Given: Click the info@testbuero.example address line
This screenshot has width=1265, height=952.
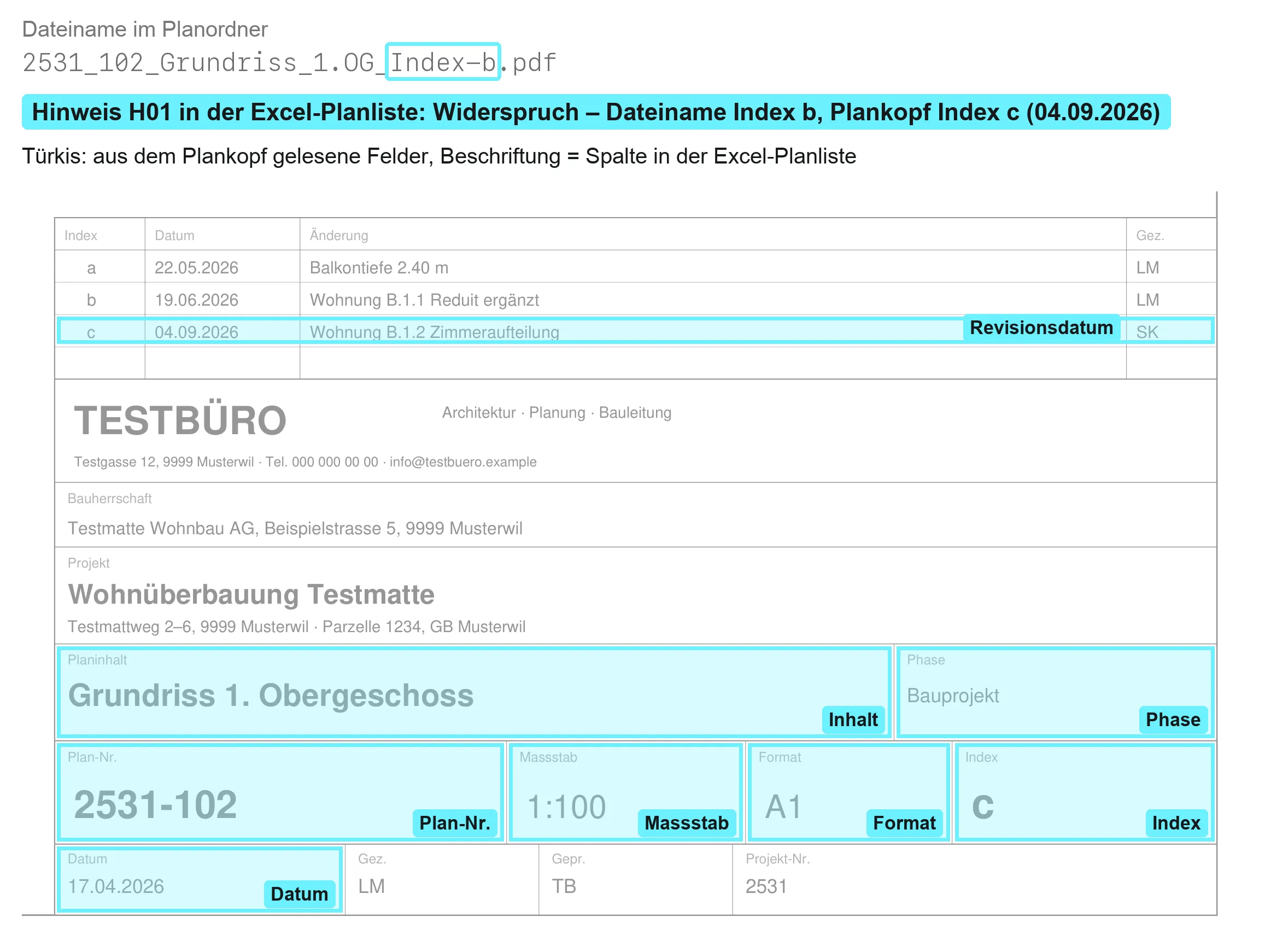Looking at the screenshot, I should 305,462.
